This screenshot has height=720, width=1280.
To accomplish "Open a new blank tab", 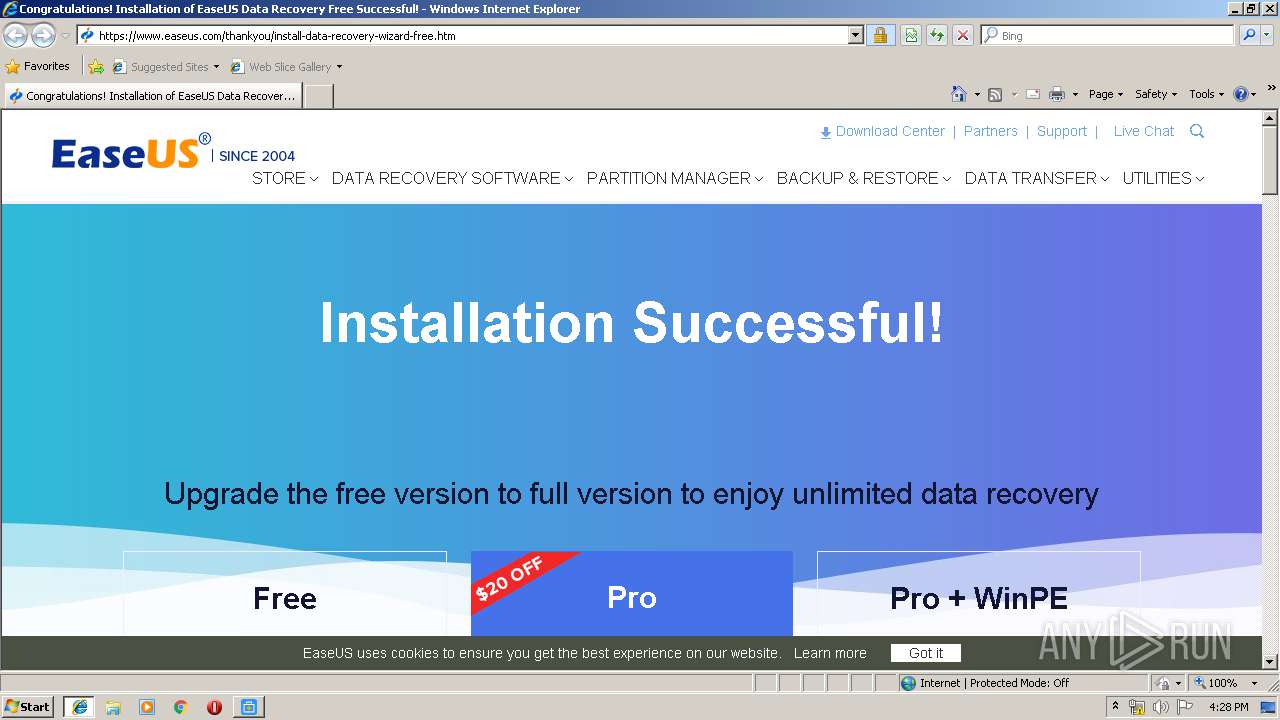I will [x=318, y=96].
